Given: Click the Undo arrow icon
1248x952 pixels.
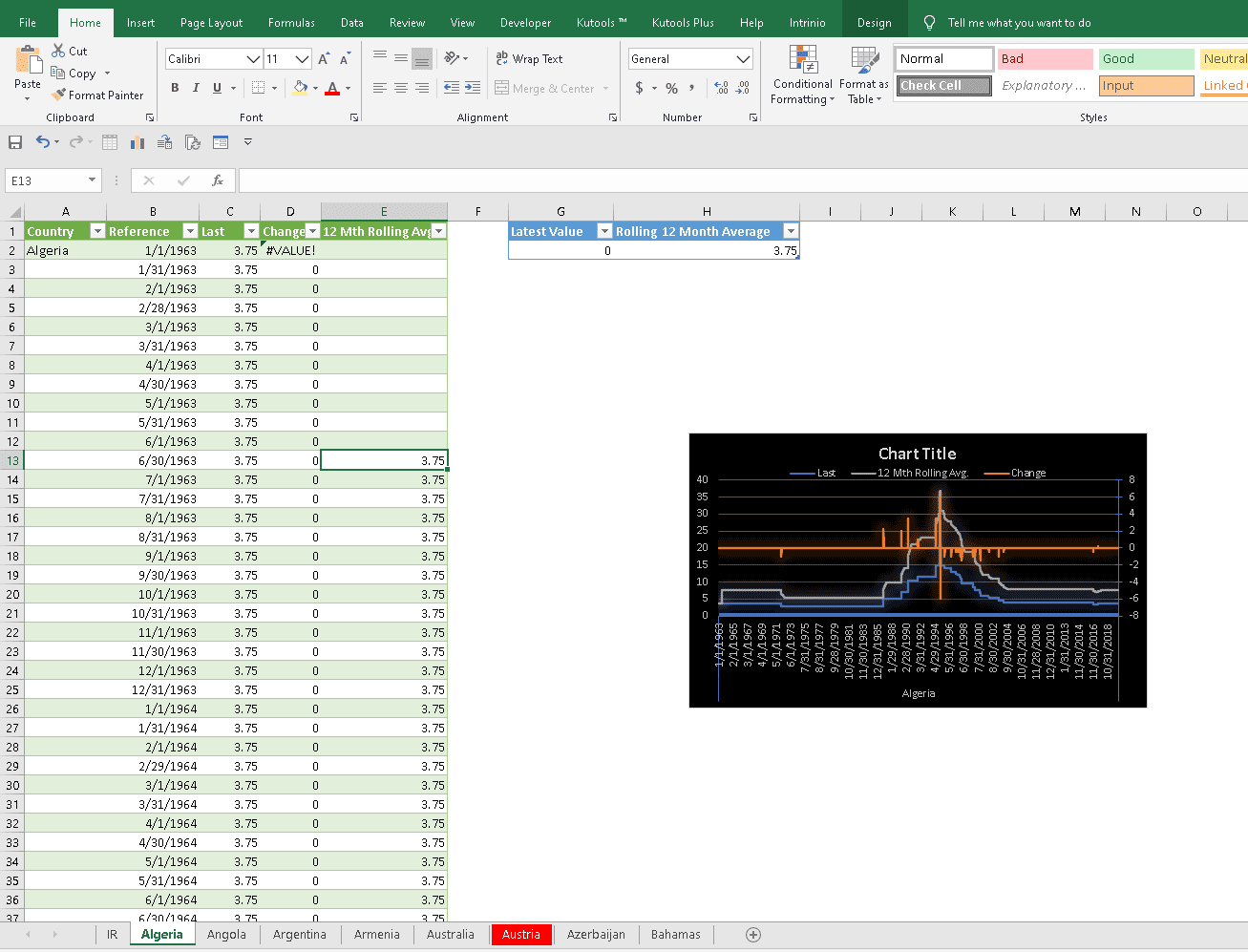Looking at the screenshot, I should click(x=42, y=142).
